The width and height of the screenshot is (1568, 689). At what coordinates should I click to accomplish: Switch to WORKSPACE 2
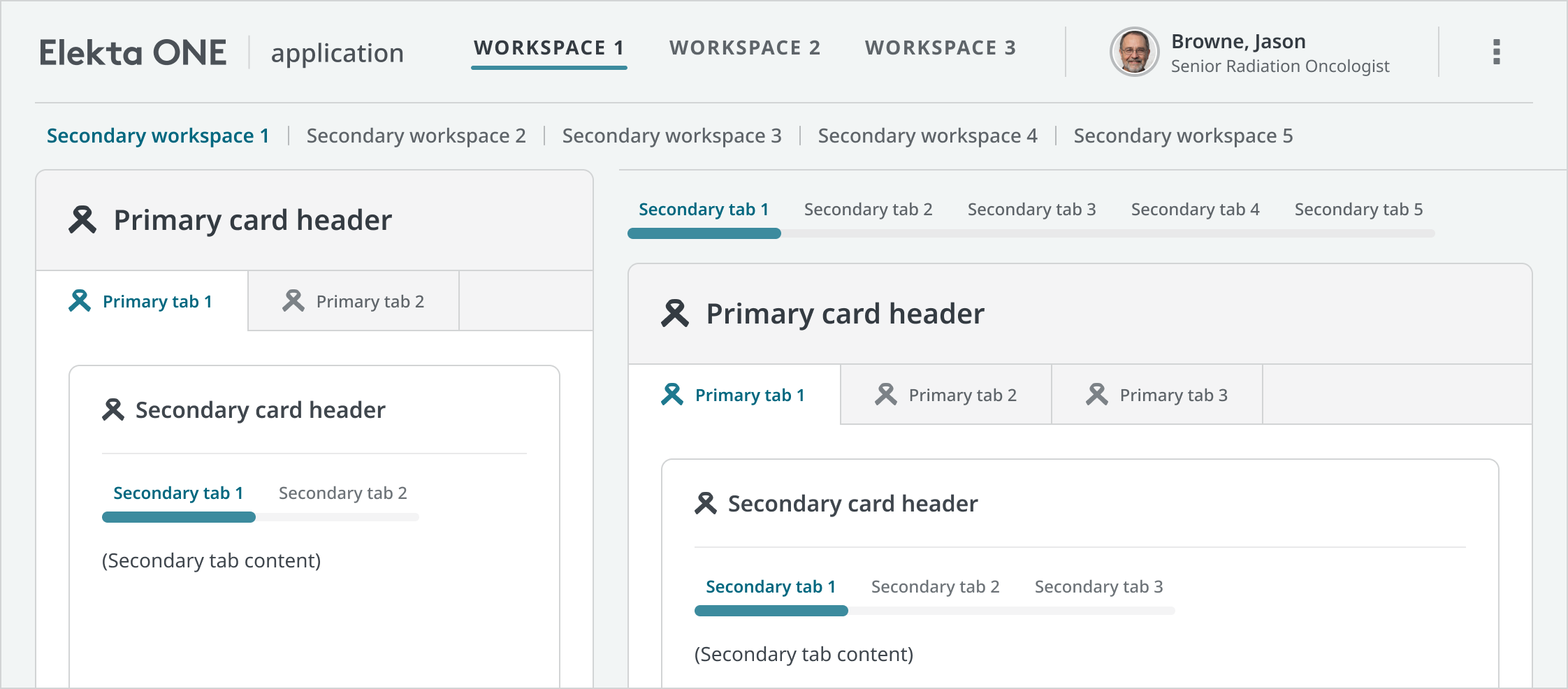tap(744, 48)
